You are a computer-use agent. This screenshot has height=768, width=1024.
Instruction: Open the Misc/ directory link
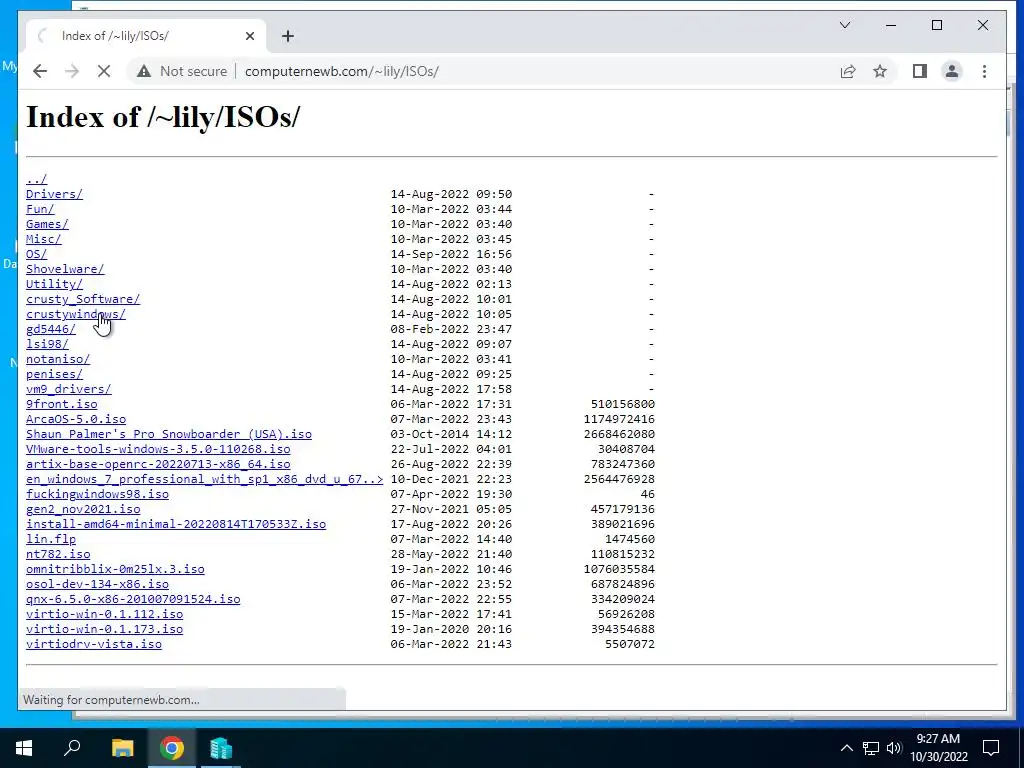(44, 239)
